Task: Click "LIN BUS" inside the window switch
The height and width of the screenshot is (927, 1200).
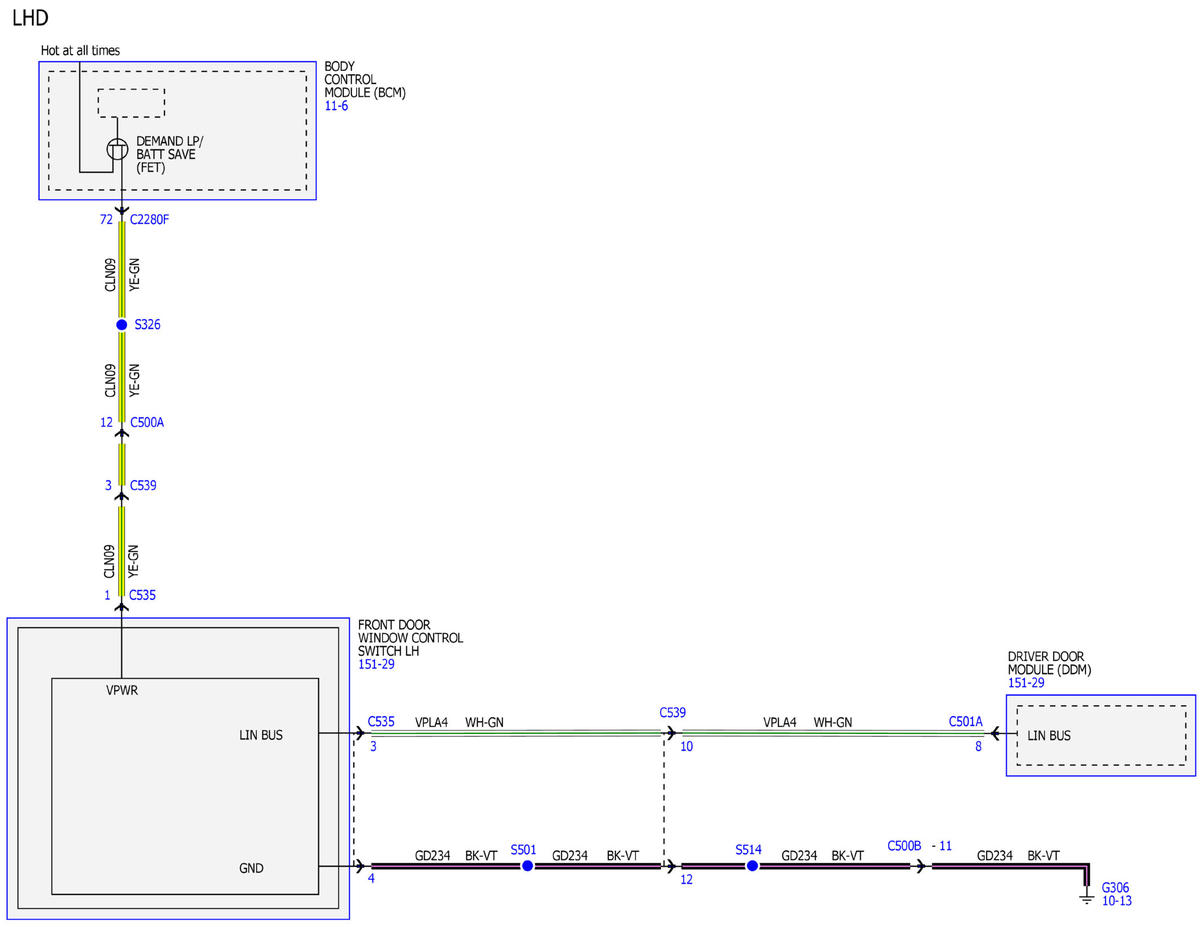Action: coord(261,735)
